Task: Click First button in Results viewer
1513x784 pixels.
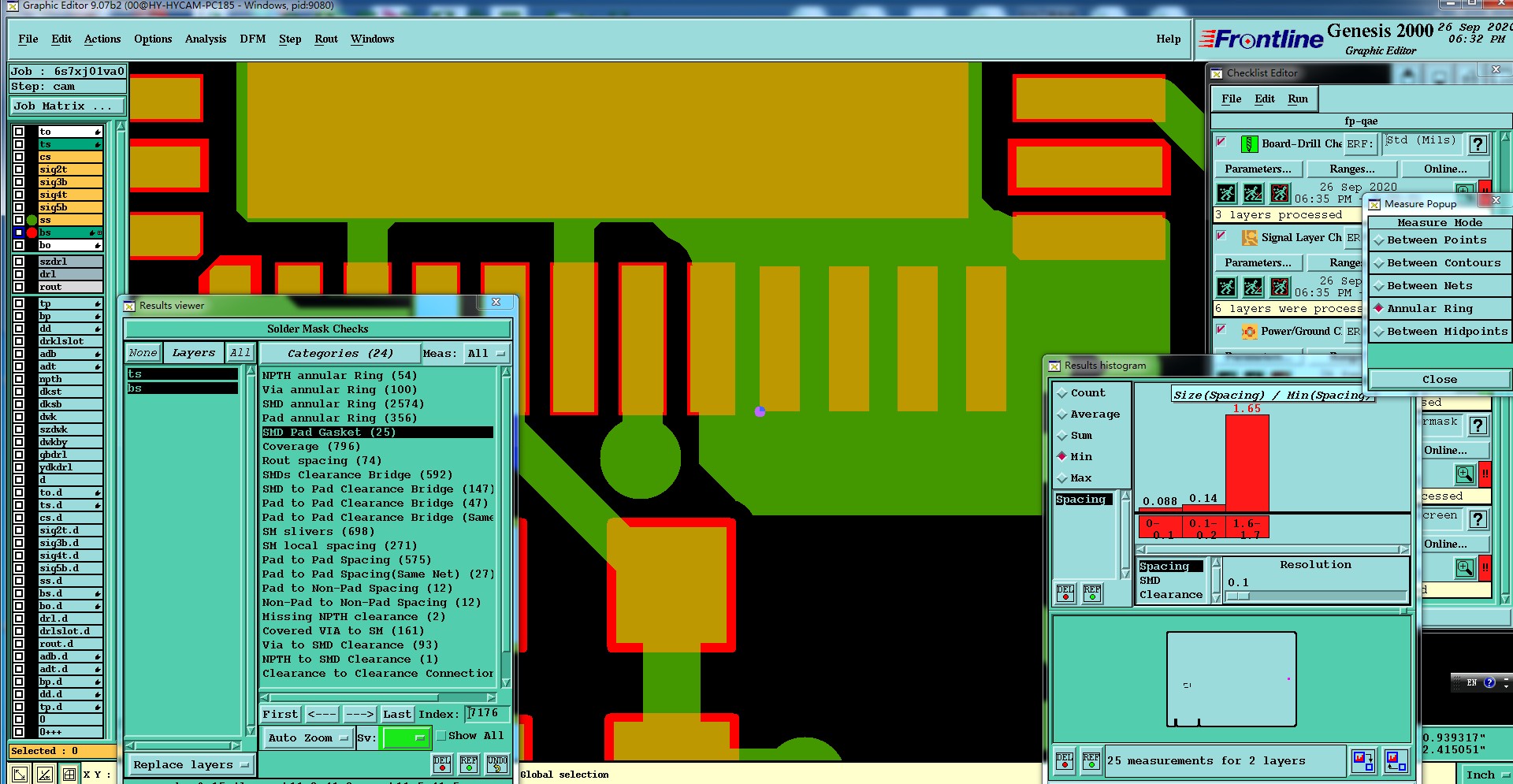Action: click(281, 714)
